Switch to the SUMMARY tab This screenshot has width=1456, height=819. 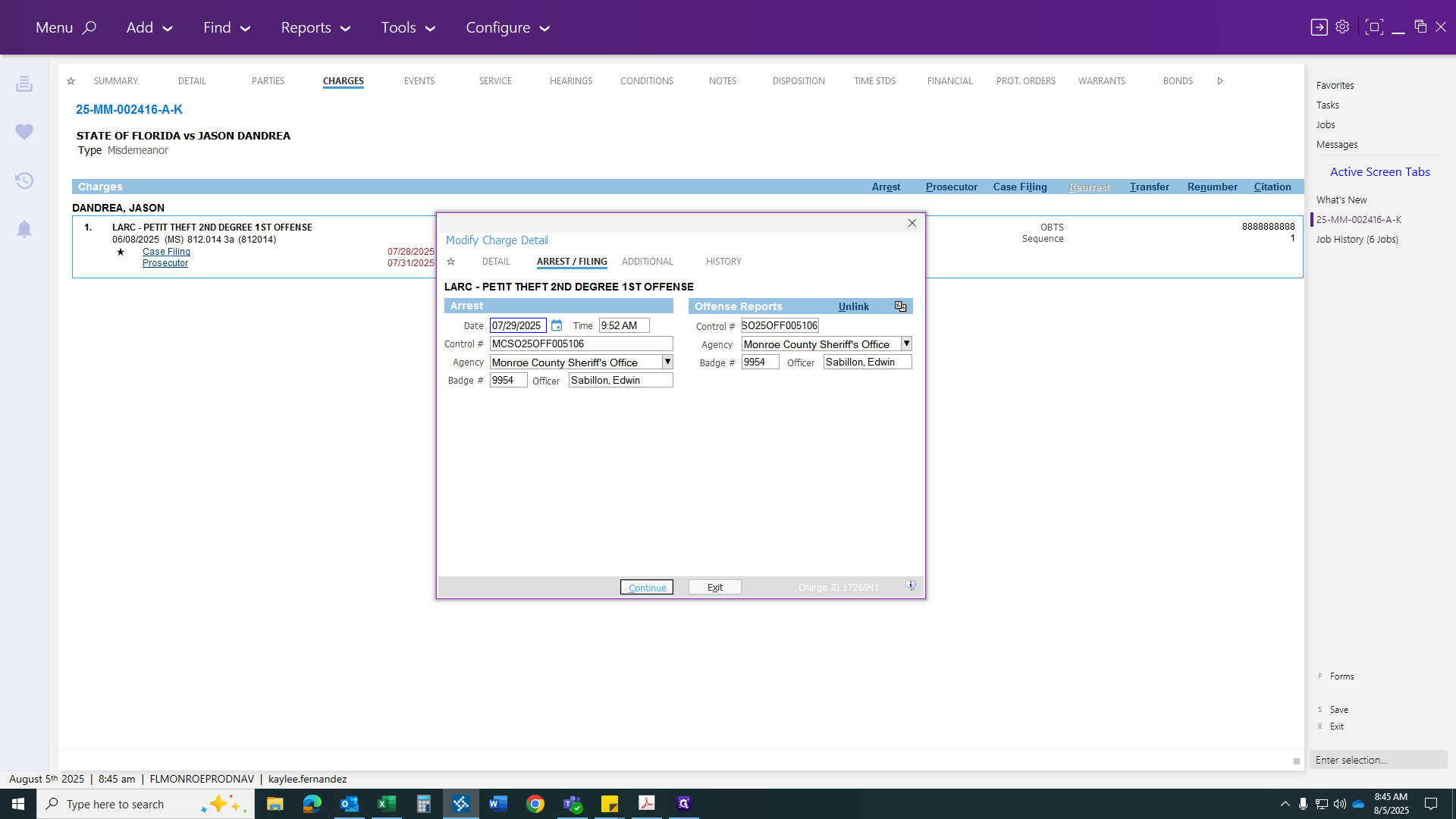click(116, 81)
